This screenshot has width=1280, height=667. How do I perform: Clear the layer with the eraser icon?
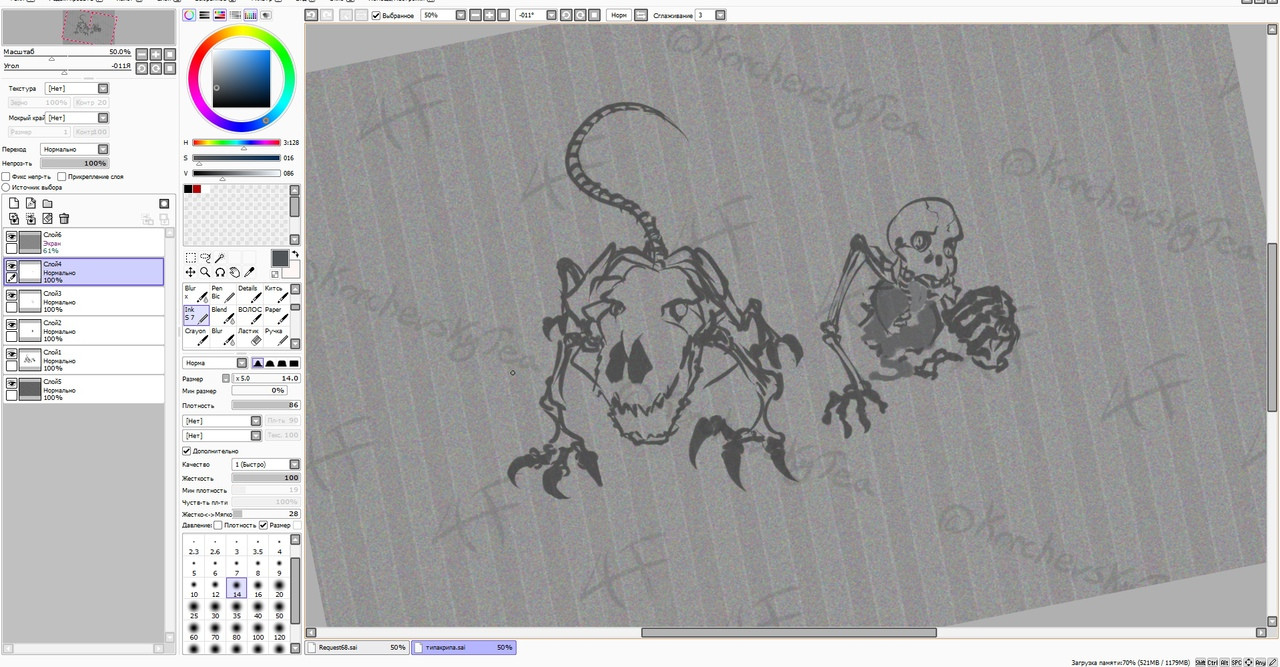click(x=47, y=218)
